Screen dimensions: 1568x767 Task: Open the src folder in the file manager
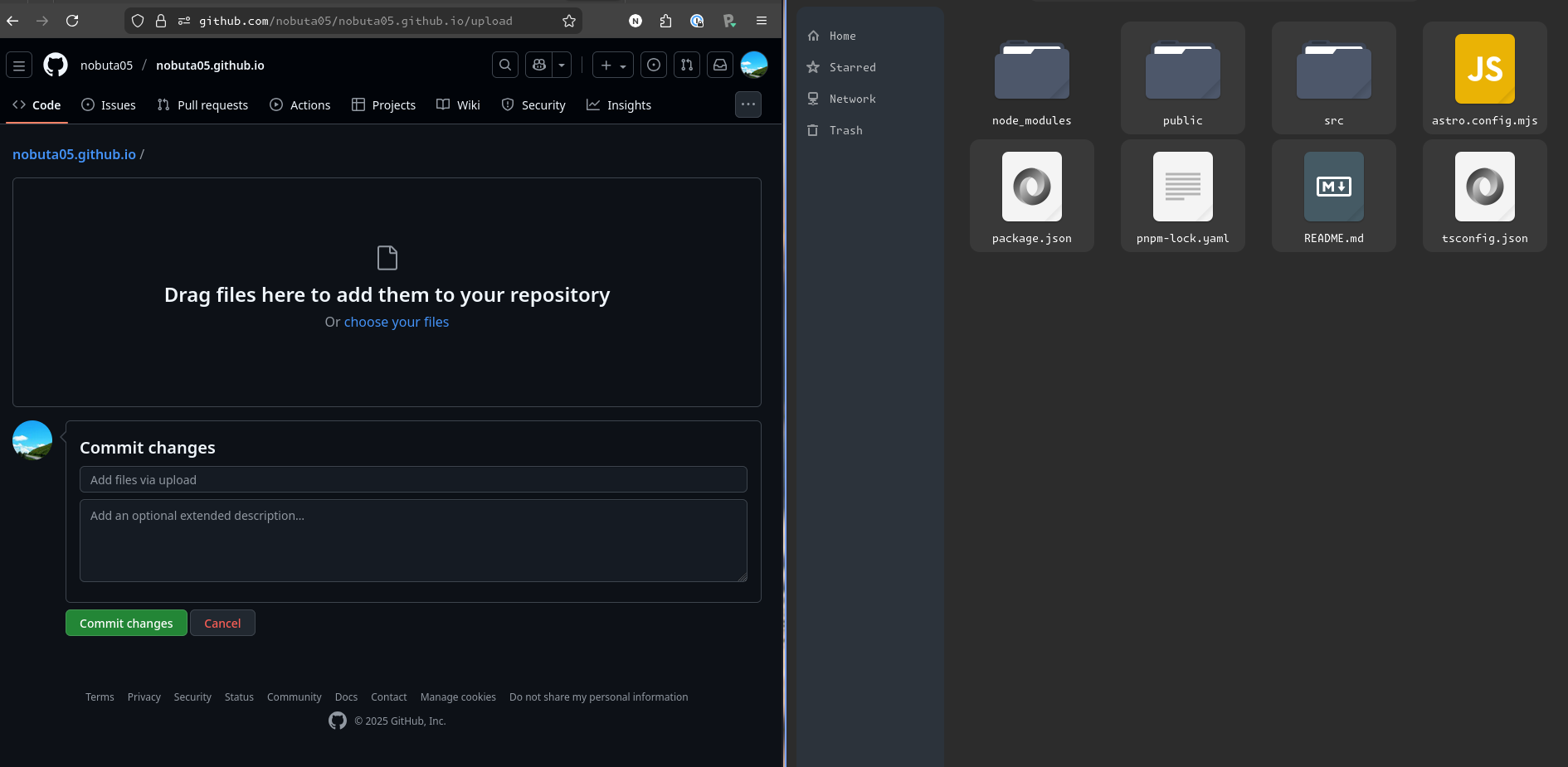click(x=1333, y=79)
